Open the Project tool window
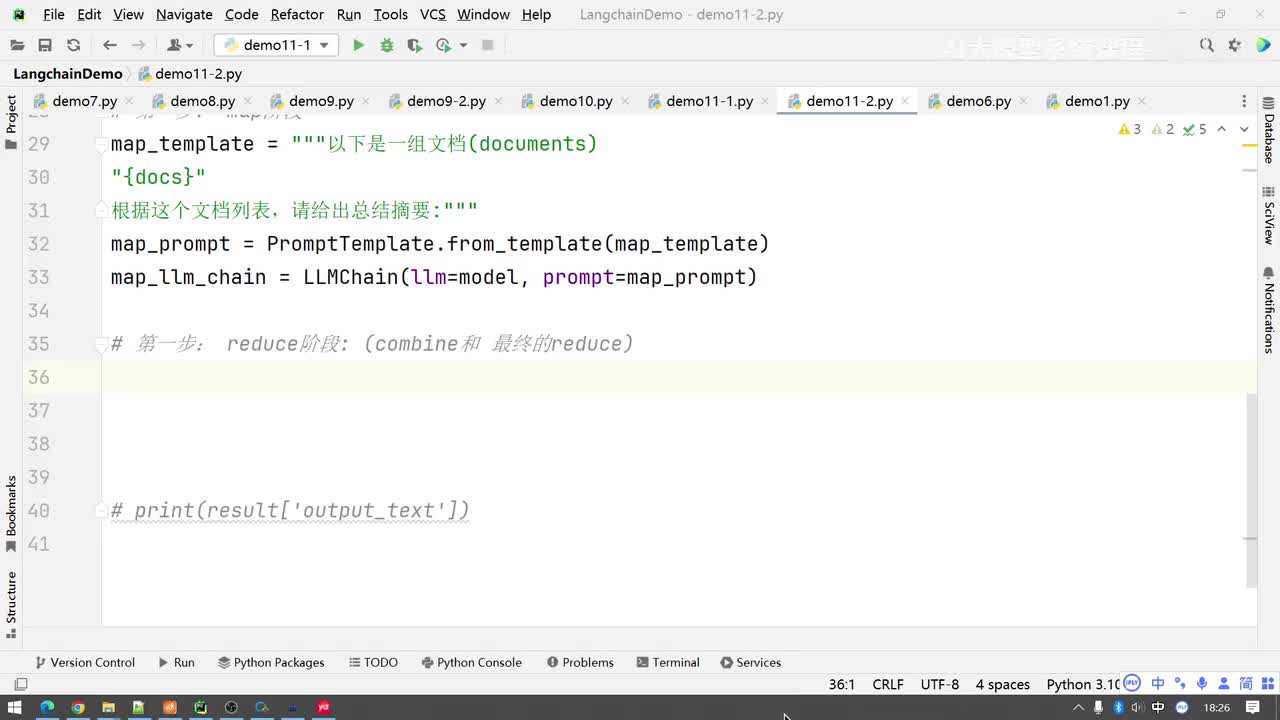 coord(11,122)
